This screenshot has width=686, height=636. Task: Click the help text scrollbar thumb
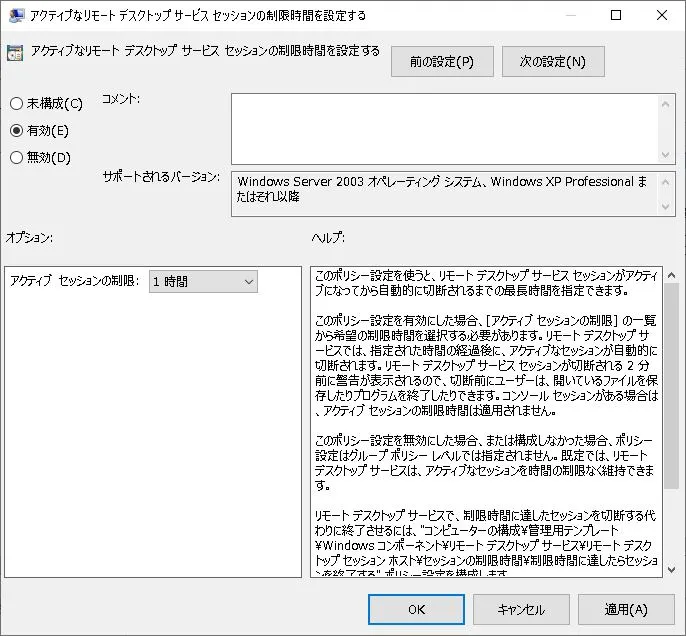(x=672, y=386)
